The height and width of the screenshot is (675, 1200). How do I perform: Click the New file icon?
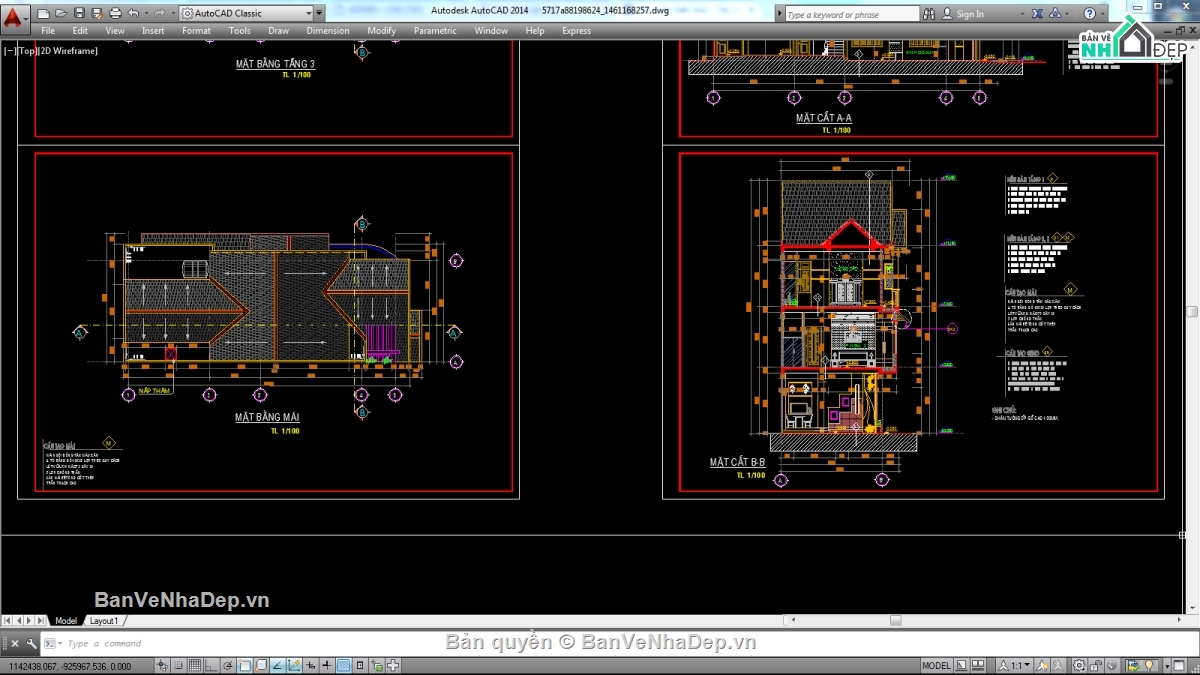tap(44, 13)
